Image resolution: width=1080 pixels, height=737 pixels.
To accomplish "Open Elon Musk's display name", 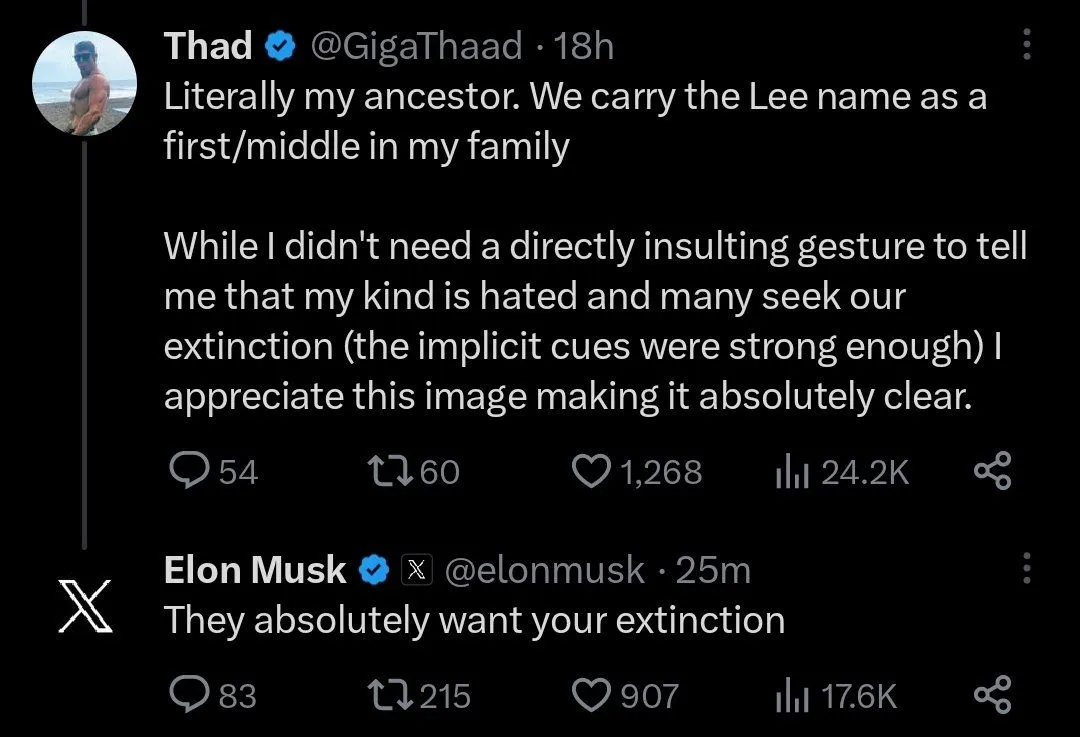I will (255, 570).
